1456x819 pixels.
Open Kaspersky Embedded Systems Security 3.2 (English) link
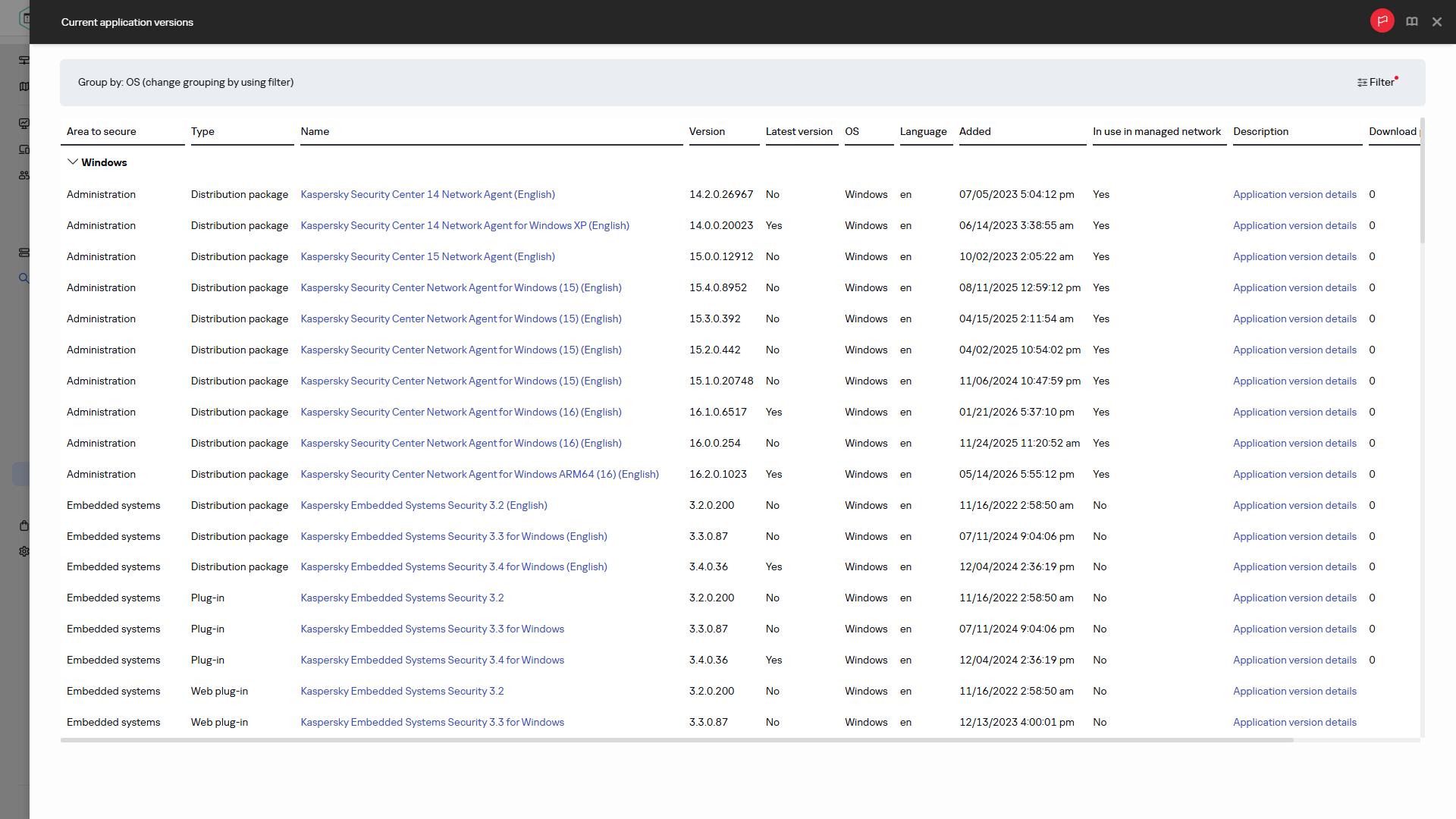[x=423, y=505]
